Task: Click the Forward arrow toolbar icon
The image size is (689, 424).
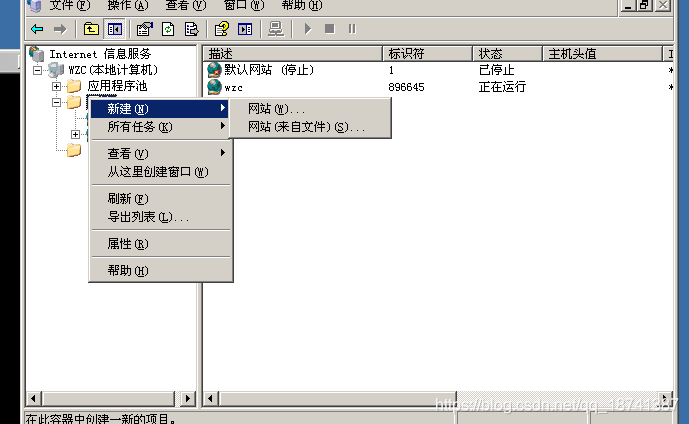Action: point(60,29)
